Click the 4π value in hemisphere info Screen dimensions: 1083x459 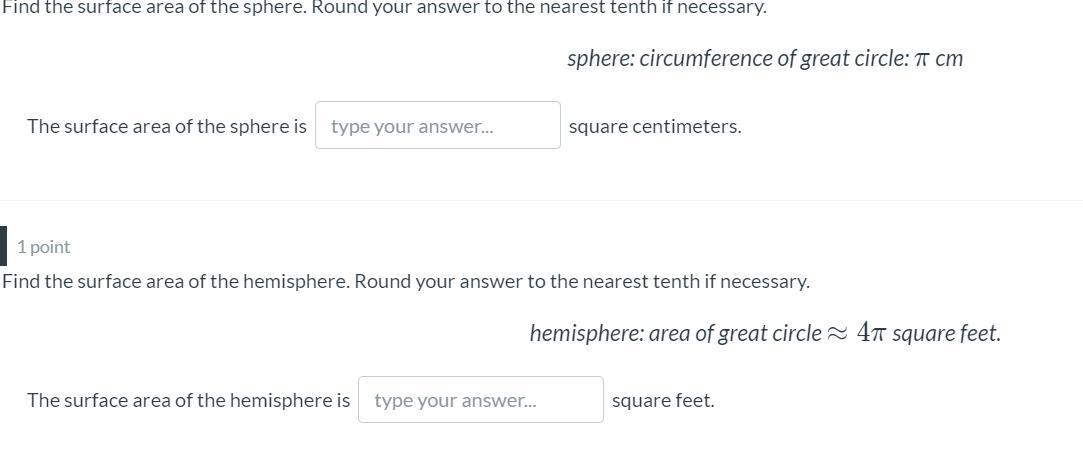click(871, 333)
